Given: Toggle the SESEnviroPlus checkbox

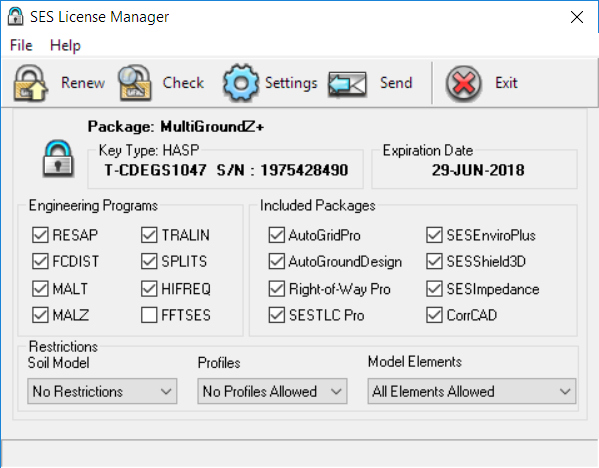Looking at the screenshot, I should [434, 235].
